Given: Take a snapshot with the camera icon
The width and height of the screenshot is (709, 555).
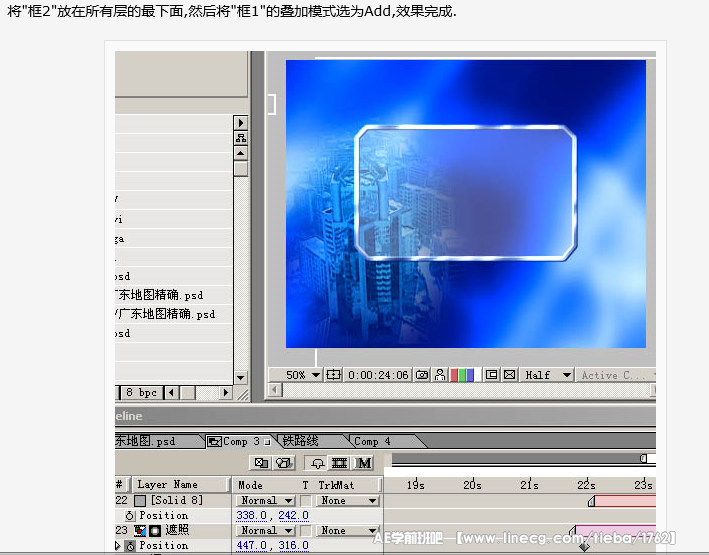Looking at the screenshot, I should coord(422,375).
